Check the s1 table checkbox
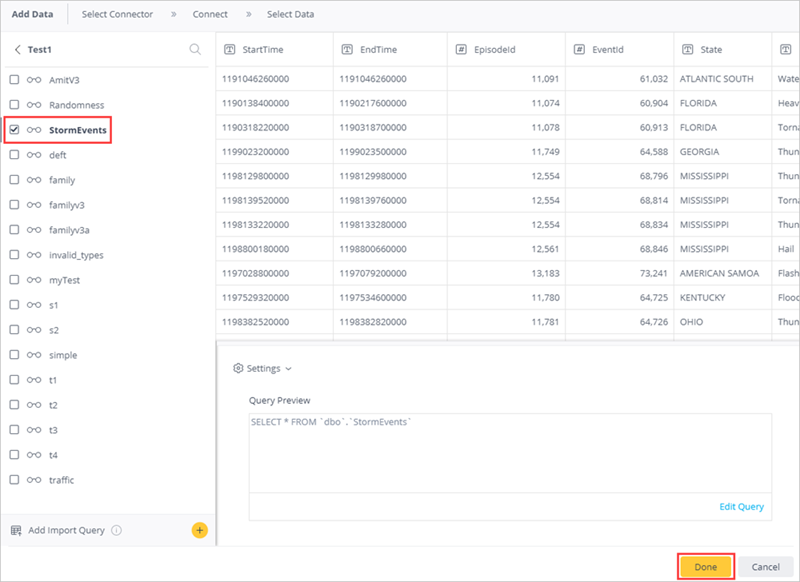The width and height of the screenshot is (800, 582). [x=14, y=305]
